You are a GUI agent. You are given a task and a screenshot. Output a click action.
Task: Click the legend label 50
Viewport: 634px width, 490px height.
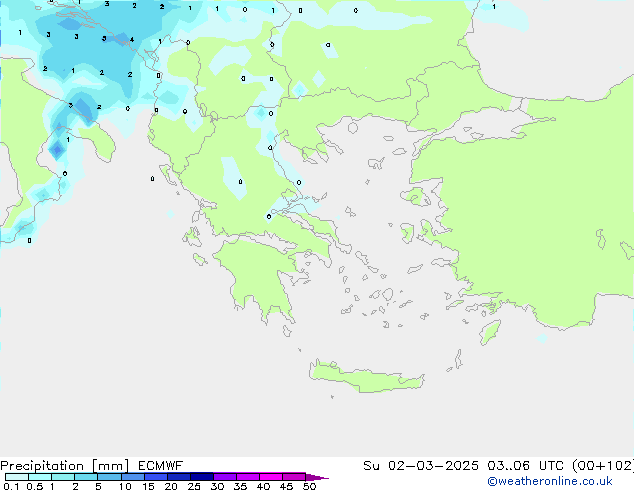(309, 486)
